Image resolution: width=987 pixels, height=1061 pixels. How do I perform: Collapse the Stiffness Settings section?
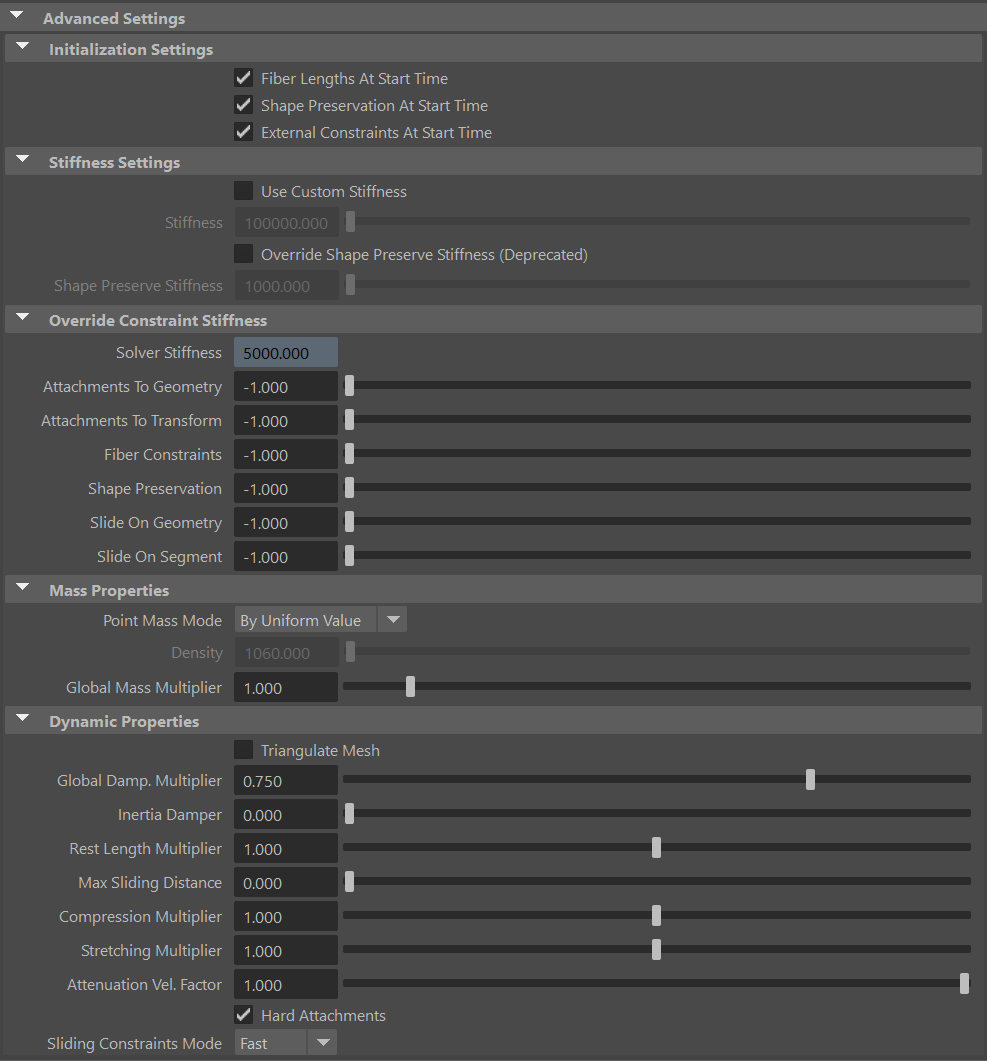coord(22,159)
